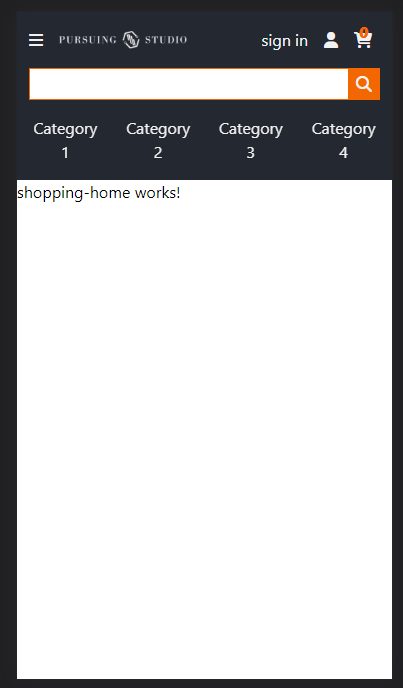Click the "sign in" link
The height and width of the screenshot is (688, 403).
(x=284, y=41)
